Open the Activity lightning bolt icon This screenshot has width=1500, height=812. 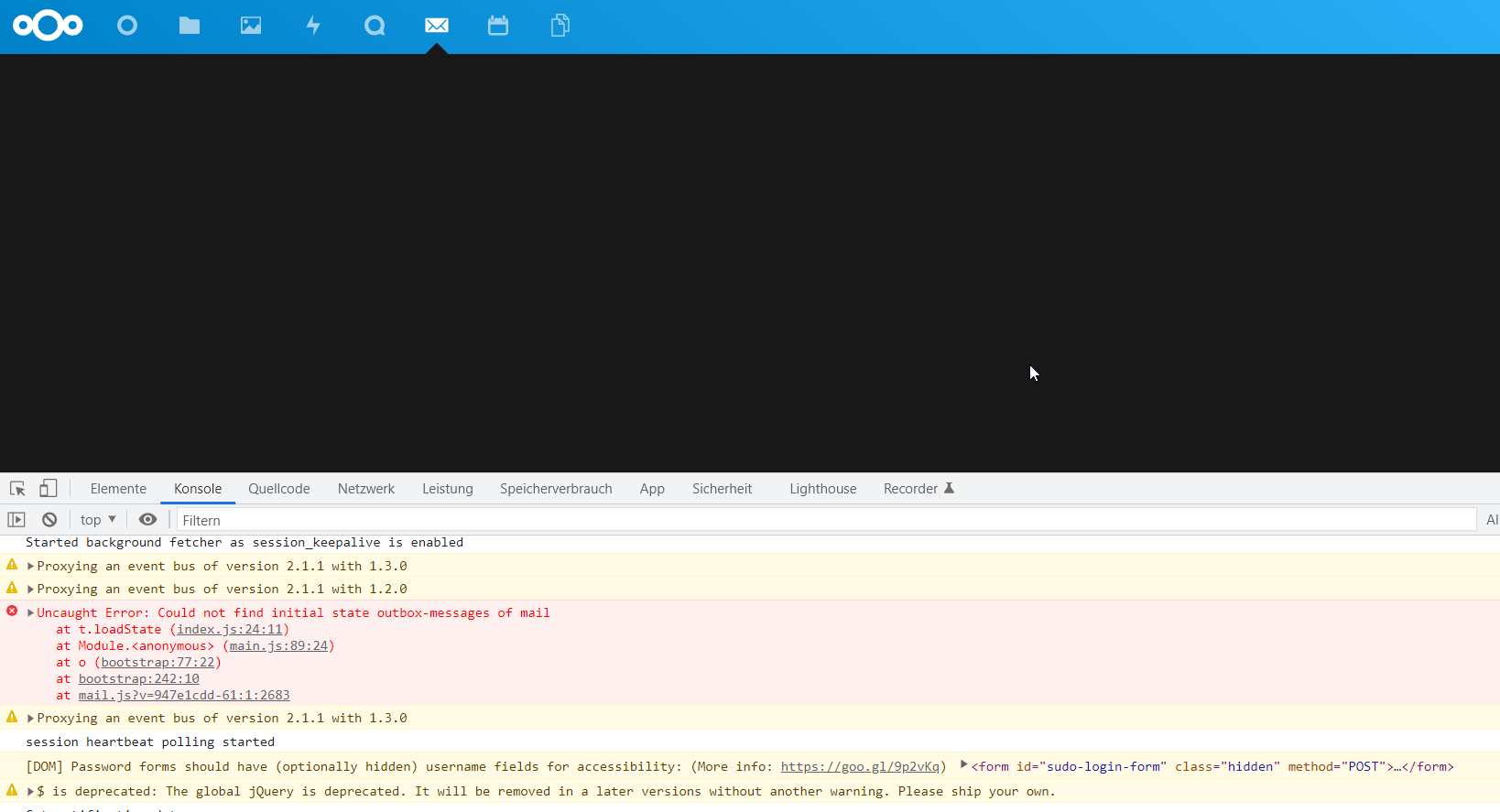point(313,26)
